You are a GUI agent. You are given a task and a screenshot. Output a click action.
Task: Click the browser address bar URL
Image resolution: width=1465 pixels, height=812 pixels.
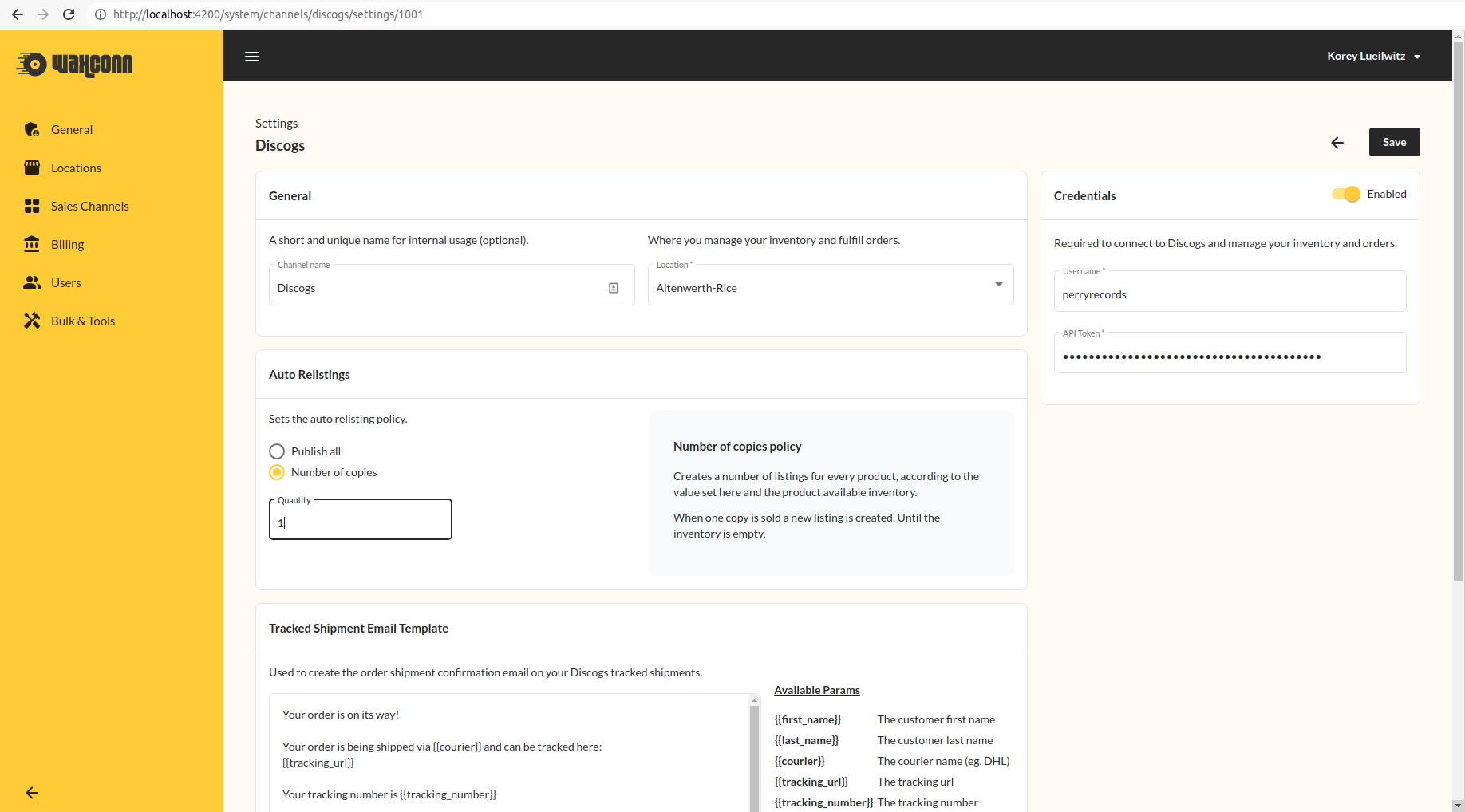pos(268,14)
